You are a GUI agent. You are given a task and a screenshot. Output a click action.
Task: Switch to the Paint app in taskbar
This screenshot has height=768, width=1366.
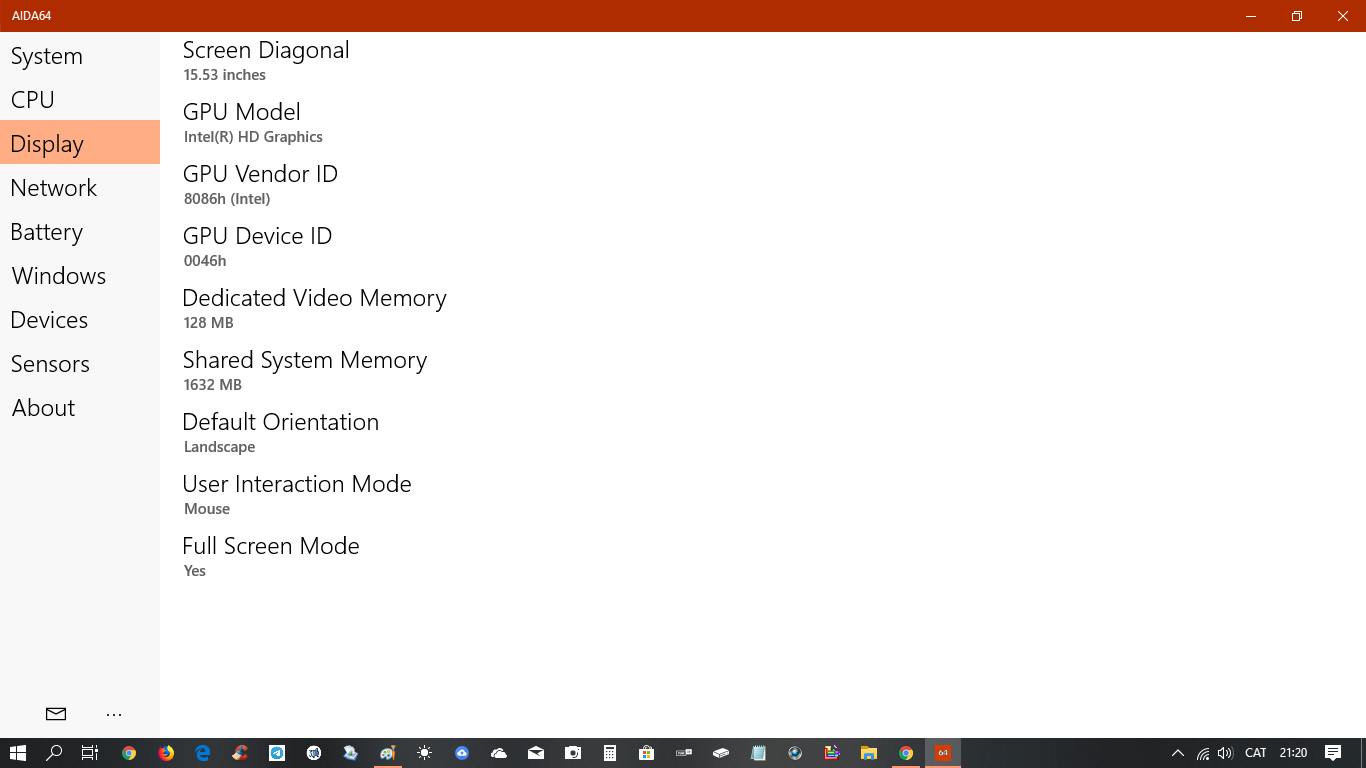(x=388, y=753)
